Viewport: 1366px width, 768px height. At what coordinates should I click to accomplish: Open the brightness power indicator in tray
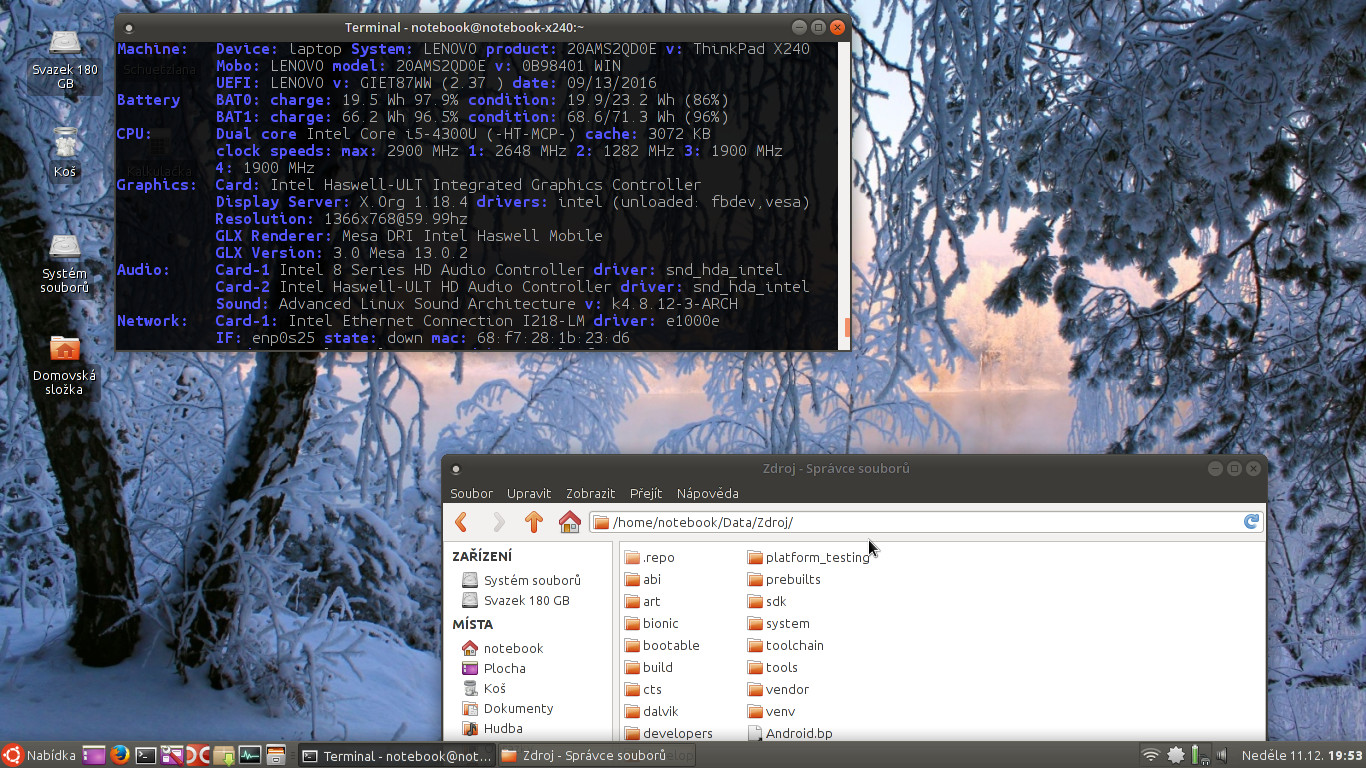click(x=1176, y=756)
